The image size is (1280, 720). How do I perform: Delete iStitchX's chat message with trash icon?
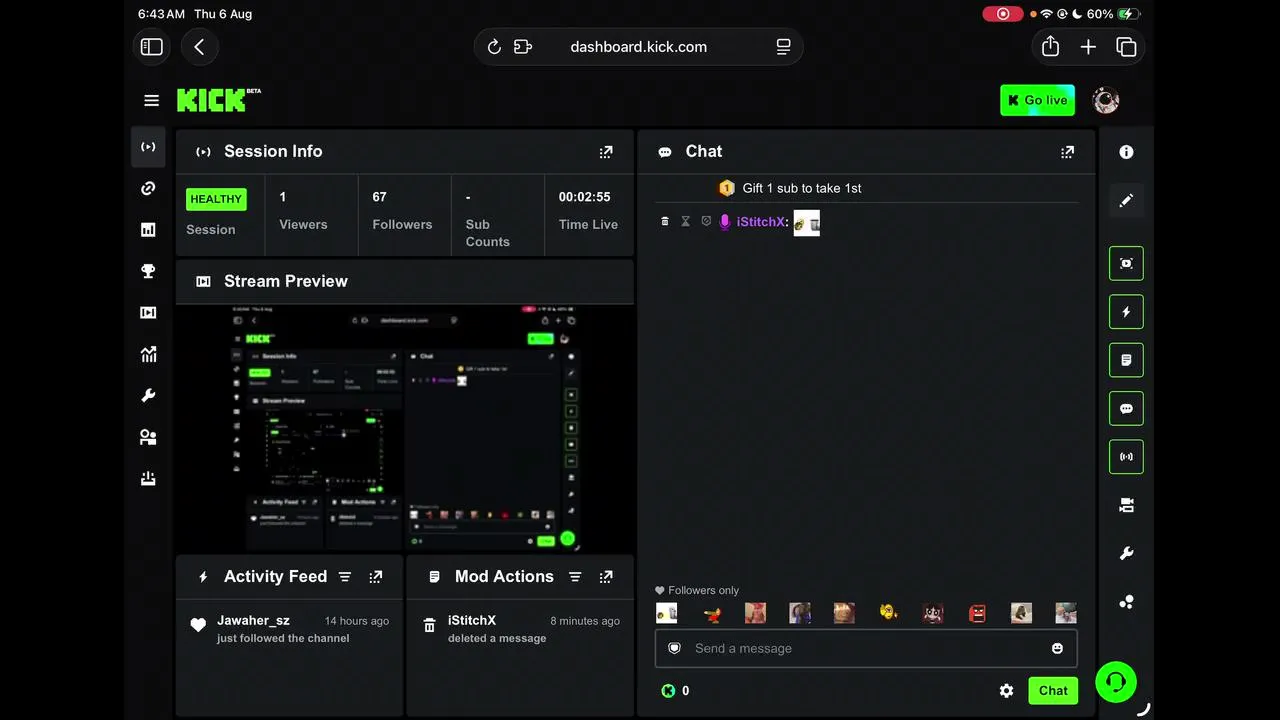point(665,221)
